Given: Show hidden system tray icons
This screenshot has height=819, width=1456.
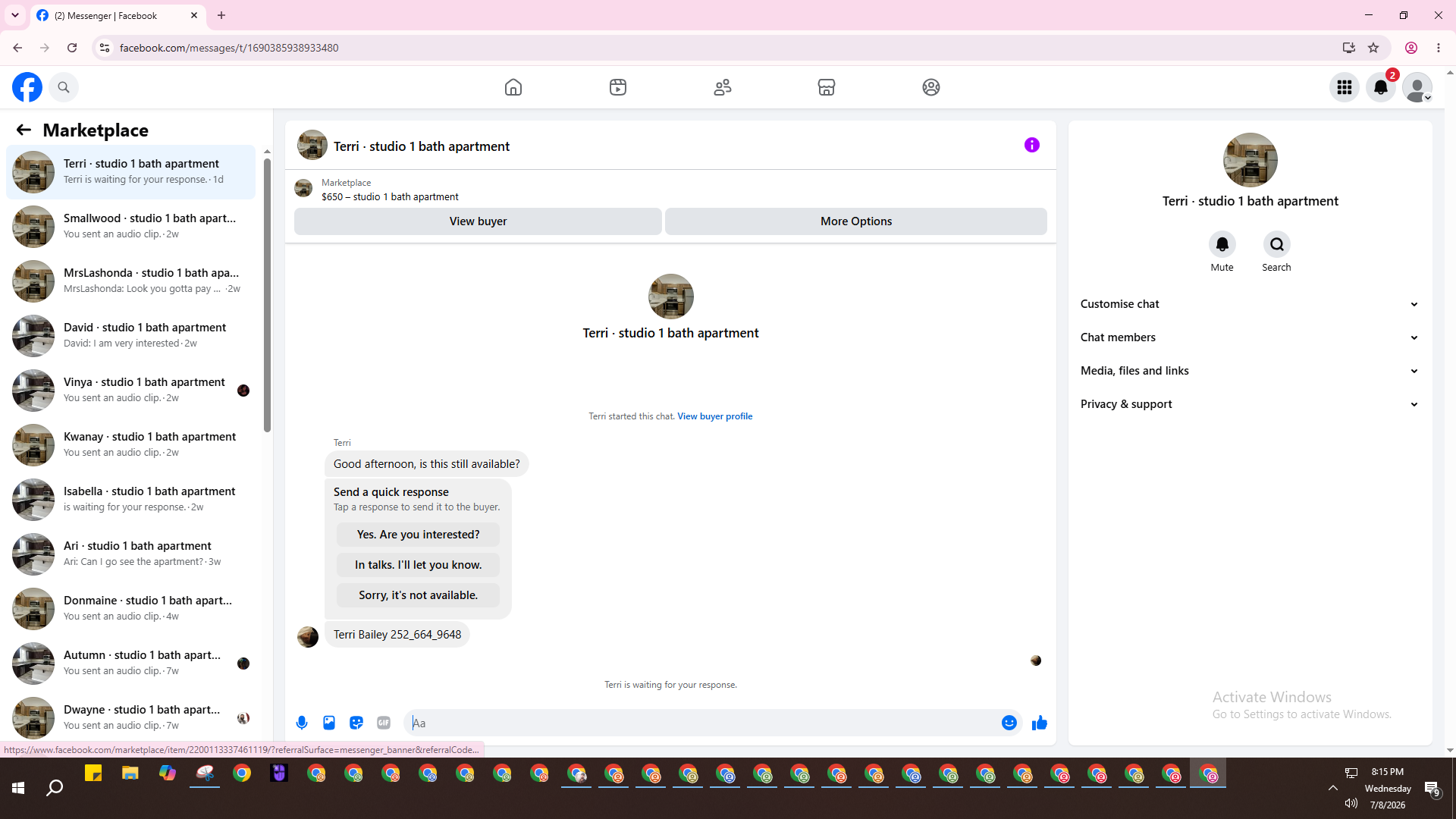Looking at the screenshot, I should pos(1332,789).
